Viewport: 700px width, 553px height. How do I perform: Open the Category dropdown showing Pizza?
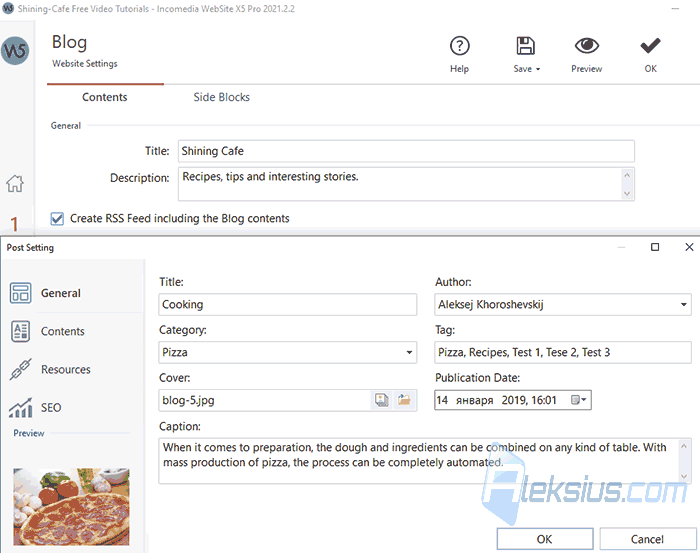point(409,352)
